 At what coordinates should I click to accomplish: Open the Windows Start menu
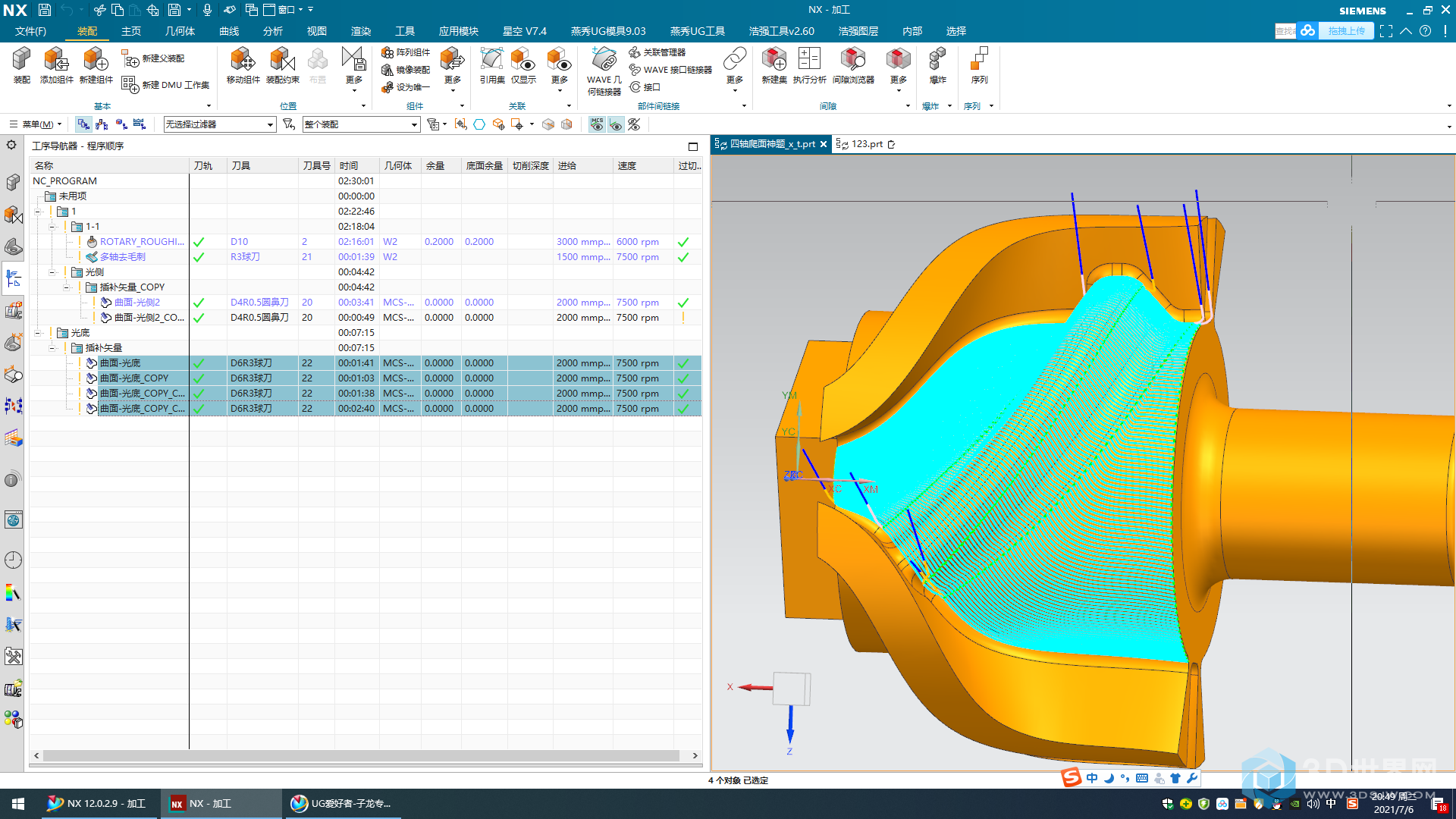coord(18,804)
